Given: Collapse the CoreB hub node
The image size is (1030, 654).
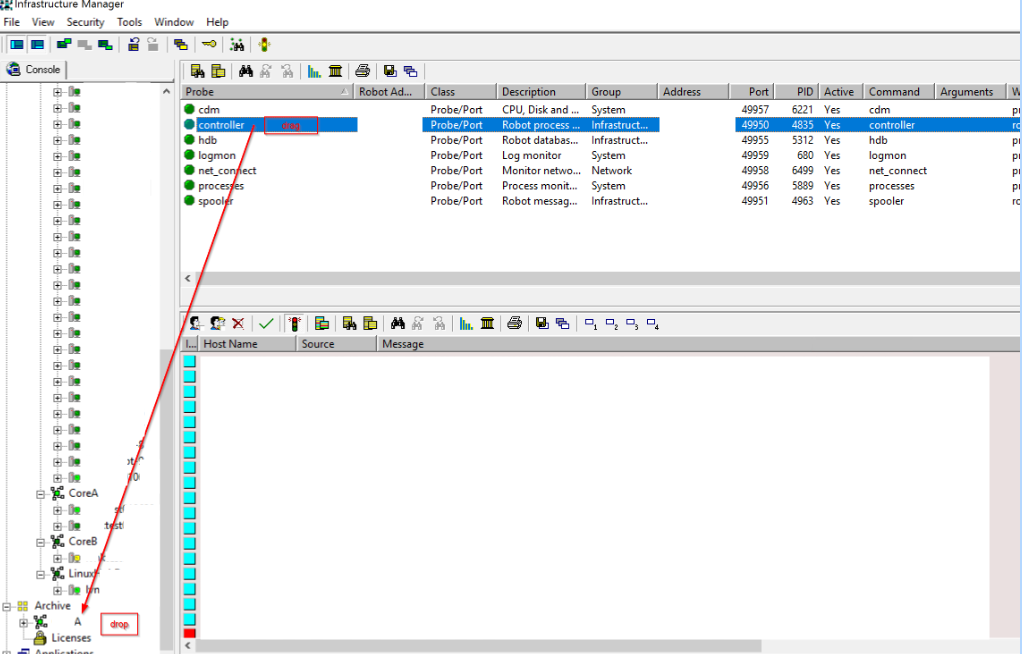Looking at the screenshot, I should (41, 542).
